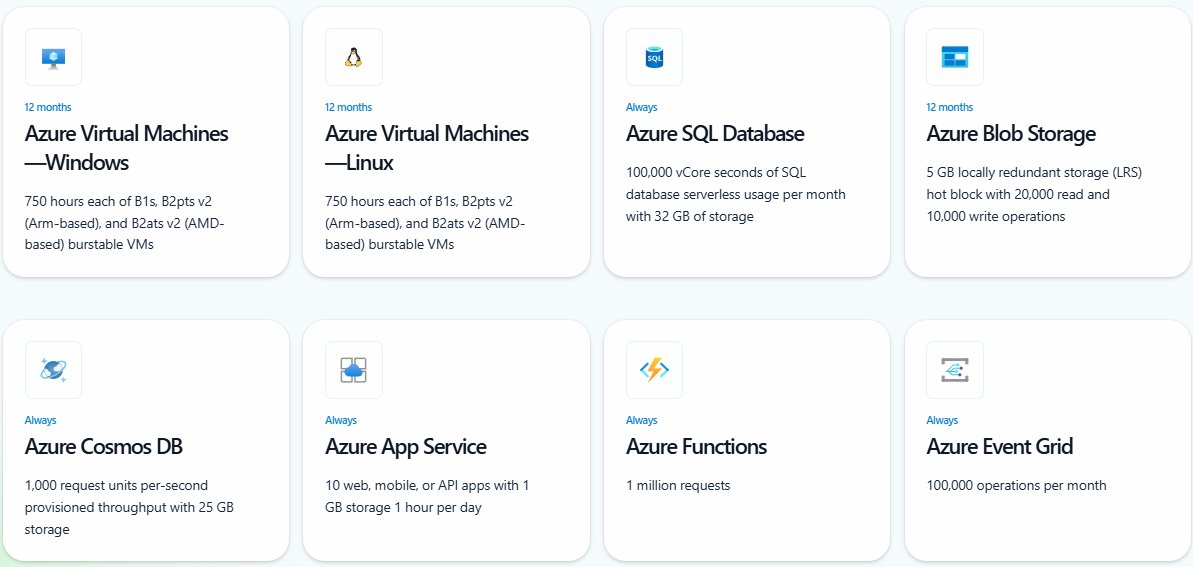
Task: Click the 10 web, mobile, or API apps description
Action: tap(427, 496)
